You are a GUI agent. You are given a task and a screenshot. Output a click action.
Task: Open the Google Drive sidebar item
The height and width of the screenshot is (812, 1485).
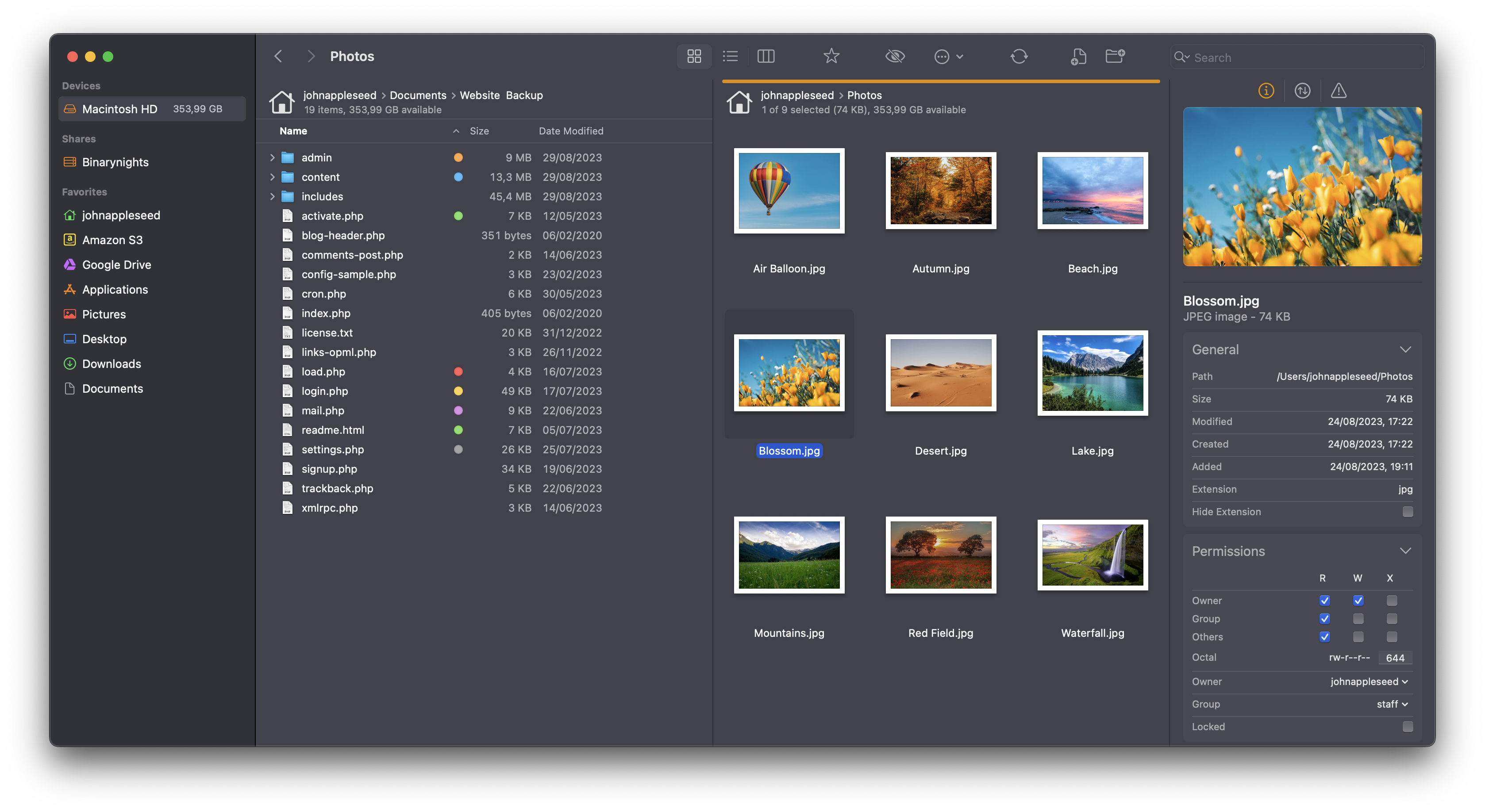click(117, 264)
